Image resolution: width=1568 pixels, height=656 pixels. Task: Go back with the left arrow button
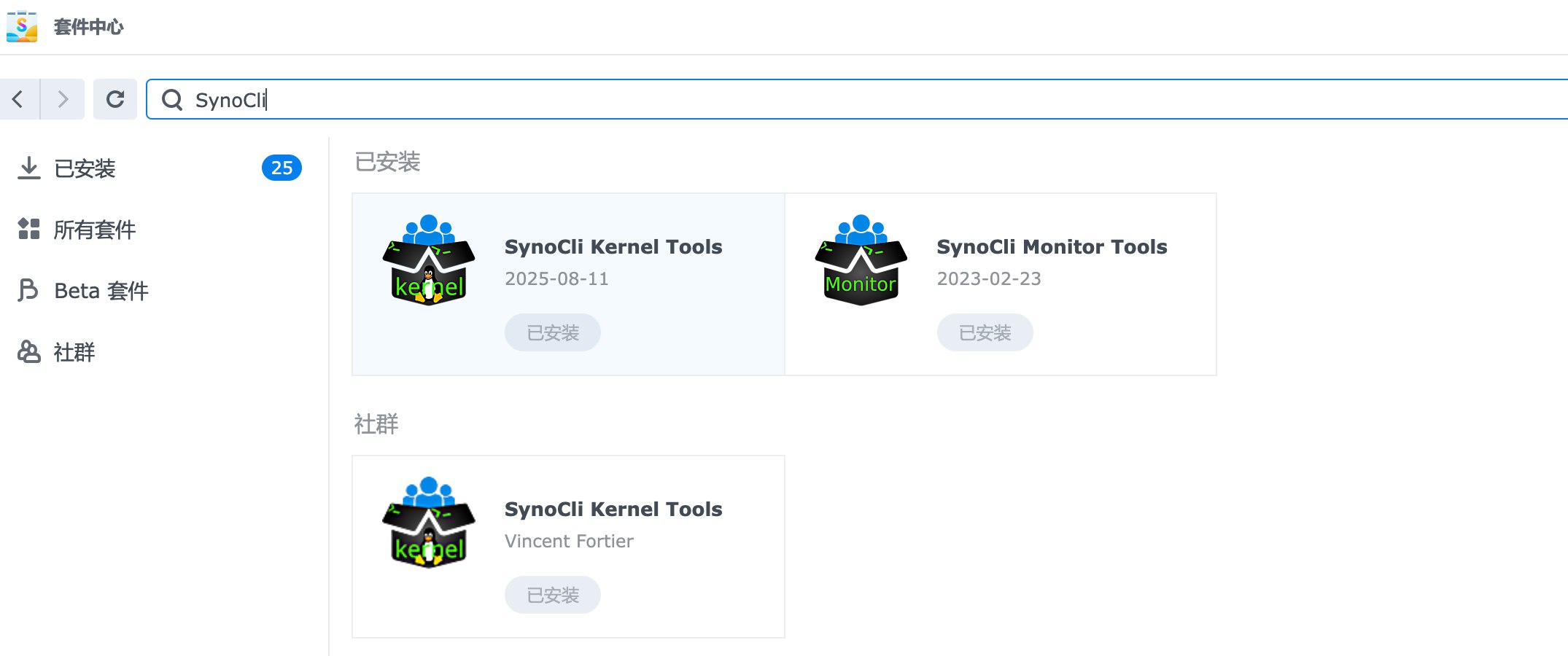(x=20, y=99)
